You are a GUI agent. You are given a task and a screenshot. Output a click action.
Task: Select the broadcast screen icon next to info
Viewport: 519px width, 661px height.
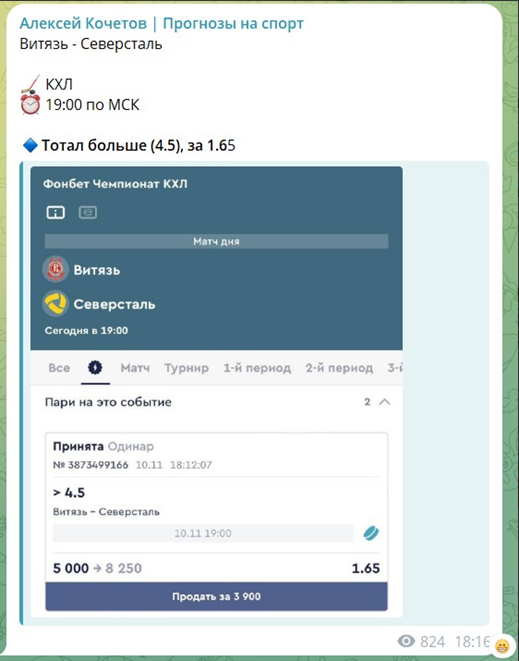[88, 212]
